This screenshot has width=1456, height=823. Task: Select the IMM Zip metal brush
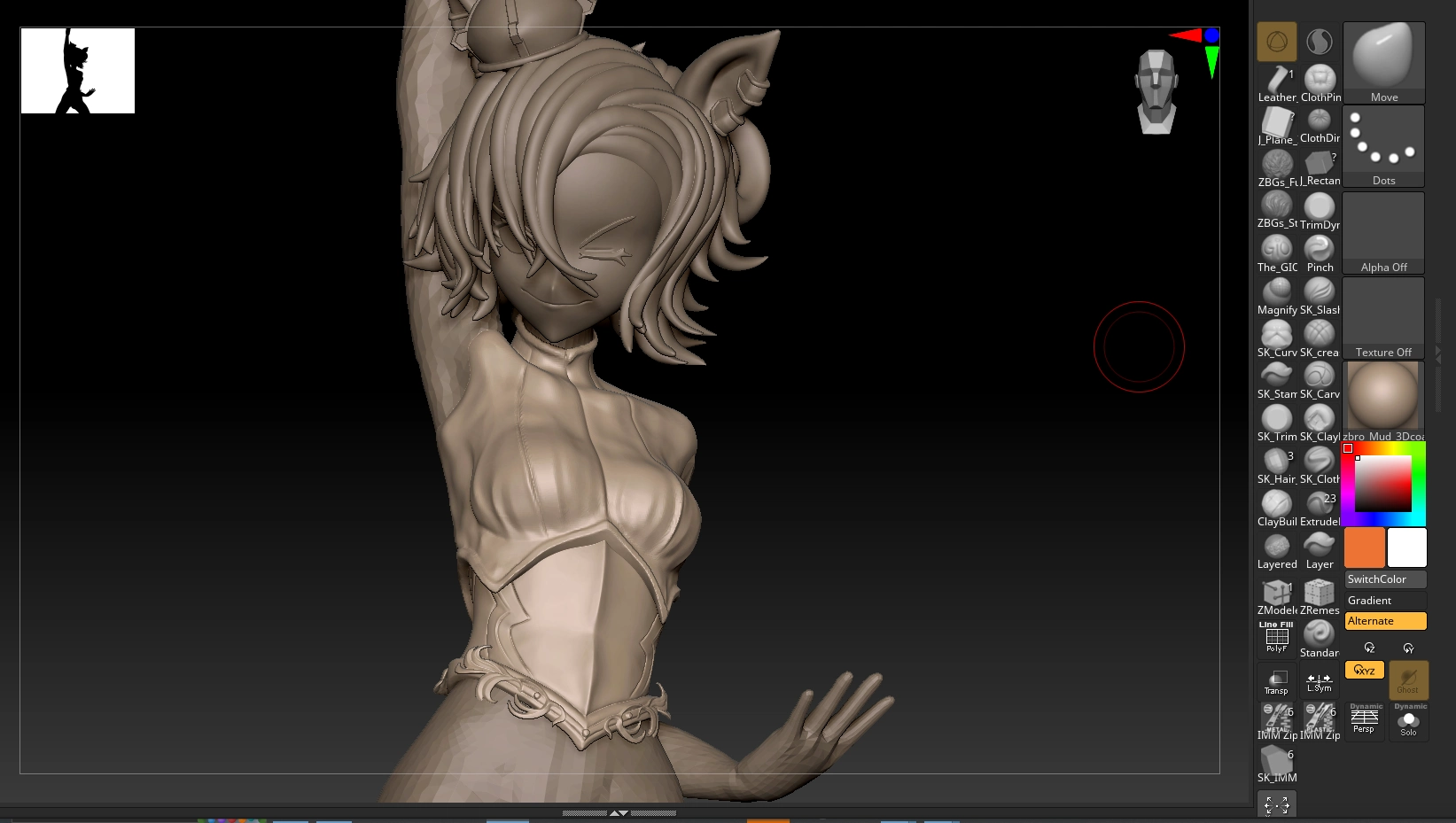tap(1277, 722)
